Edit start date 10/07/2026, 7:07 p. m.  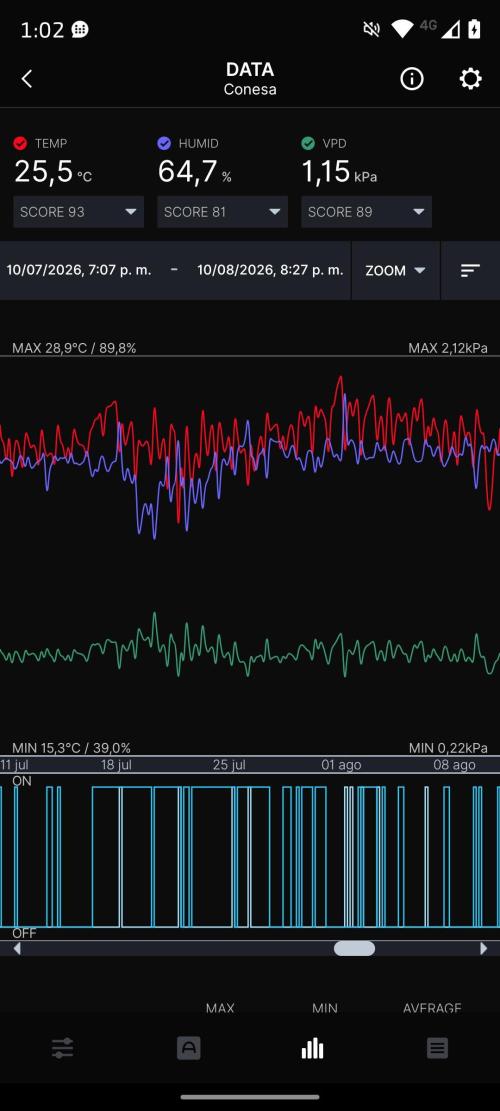click(79, 270)
